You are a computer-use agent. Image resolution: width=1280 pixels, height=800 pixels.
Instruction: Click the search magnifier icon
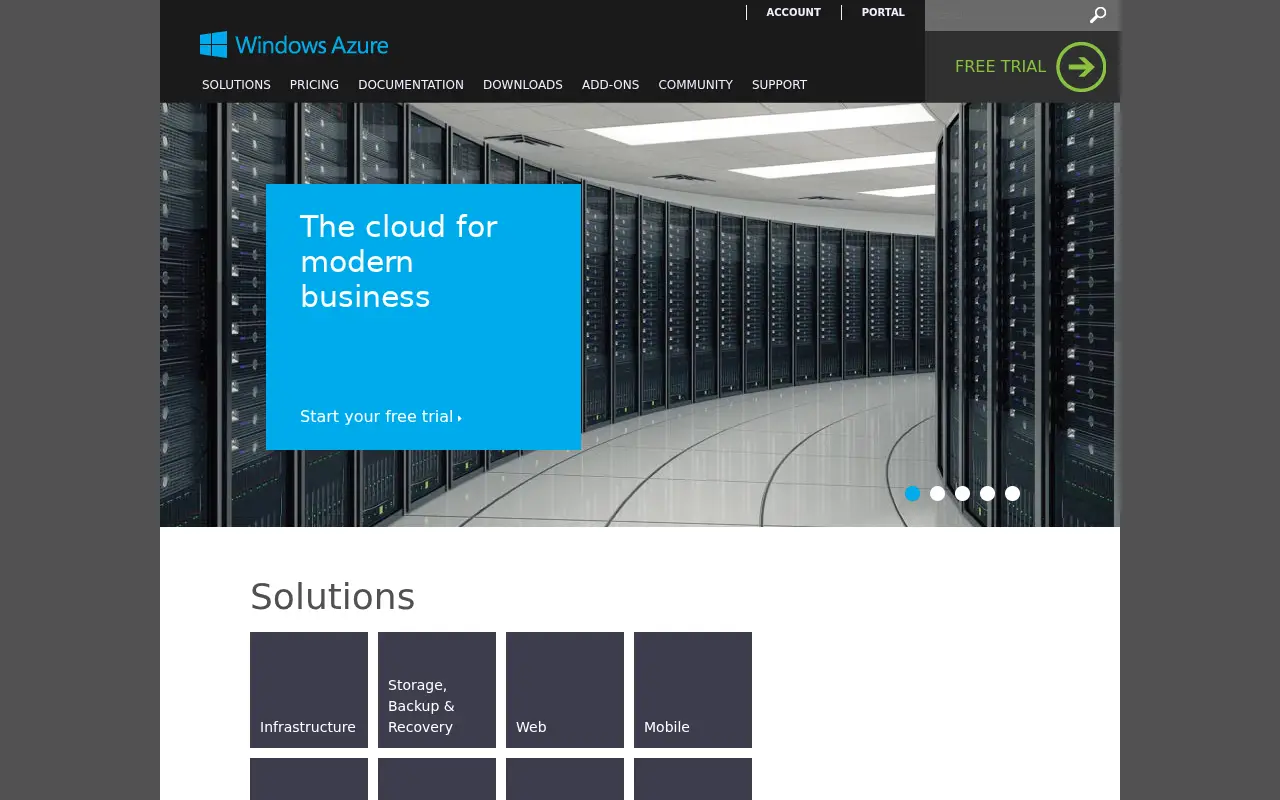click(1098, 15)
